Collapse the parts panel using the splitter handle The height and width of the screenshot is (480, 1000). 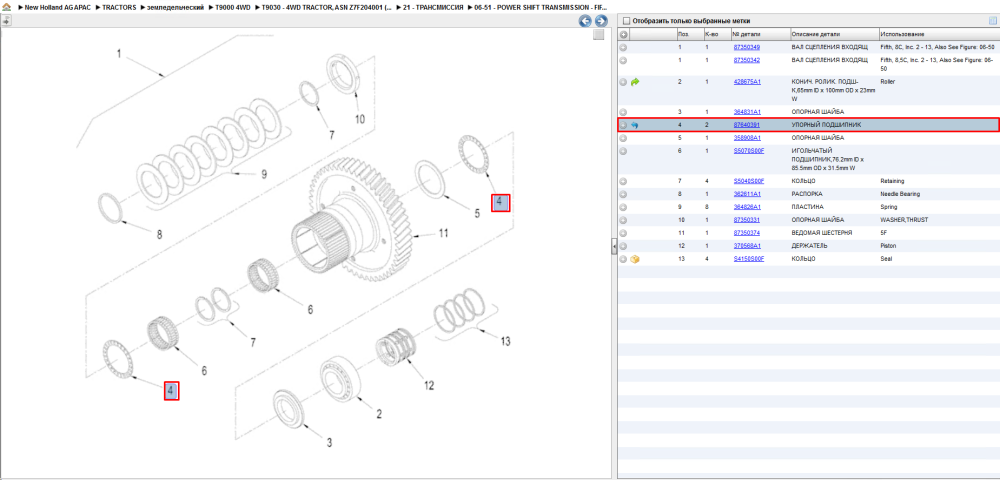(614, 246)
